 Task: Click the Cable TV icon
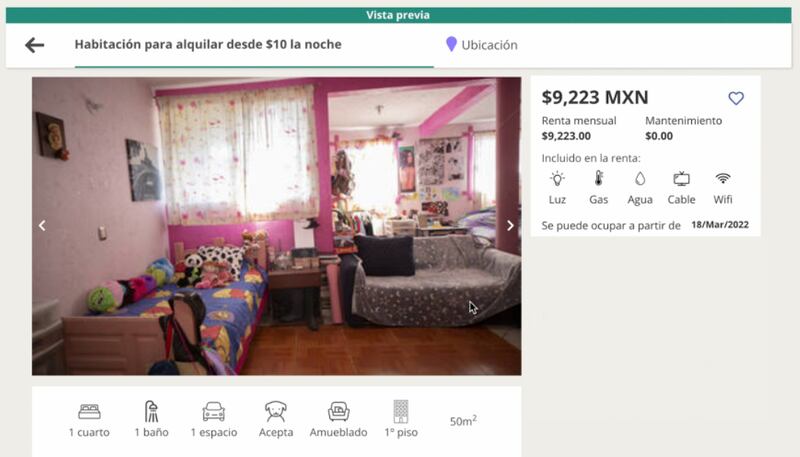(681, 179)
